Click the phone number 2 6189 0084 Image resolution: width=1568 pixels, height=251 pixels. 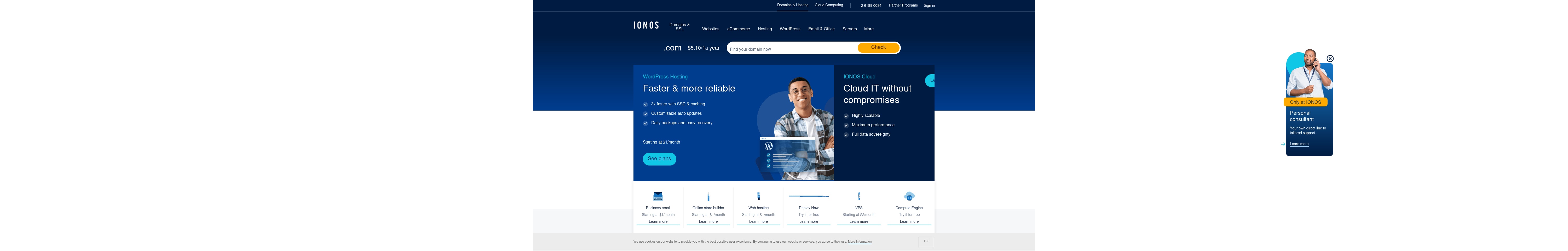tap(871, 5)
